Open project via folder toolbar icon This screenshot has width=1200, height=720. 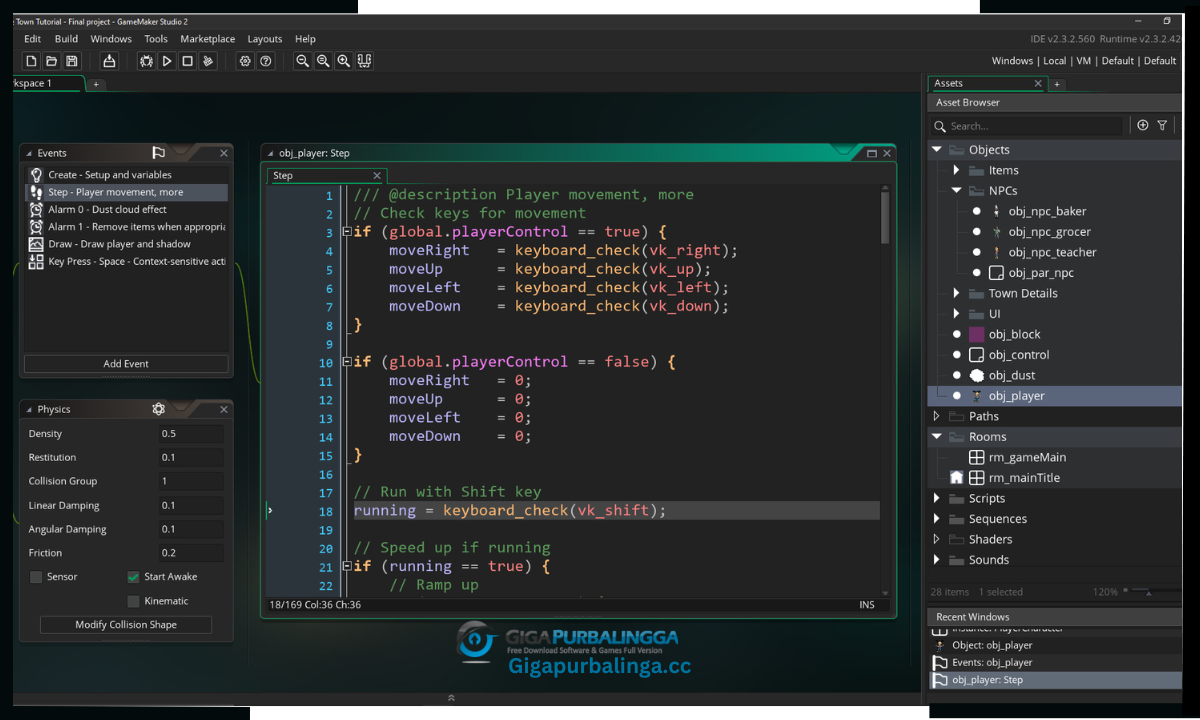(x=51, y=61)
